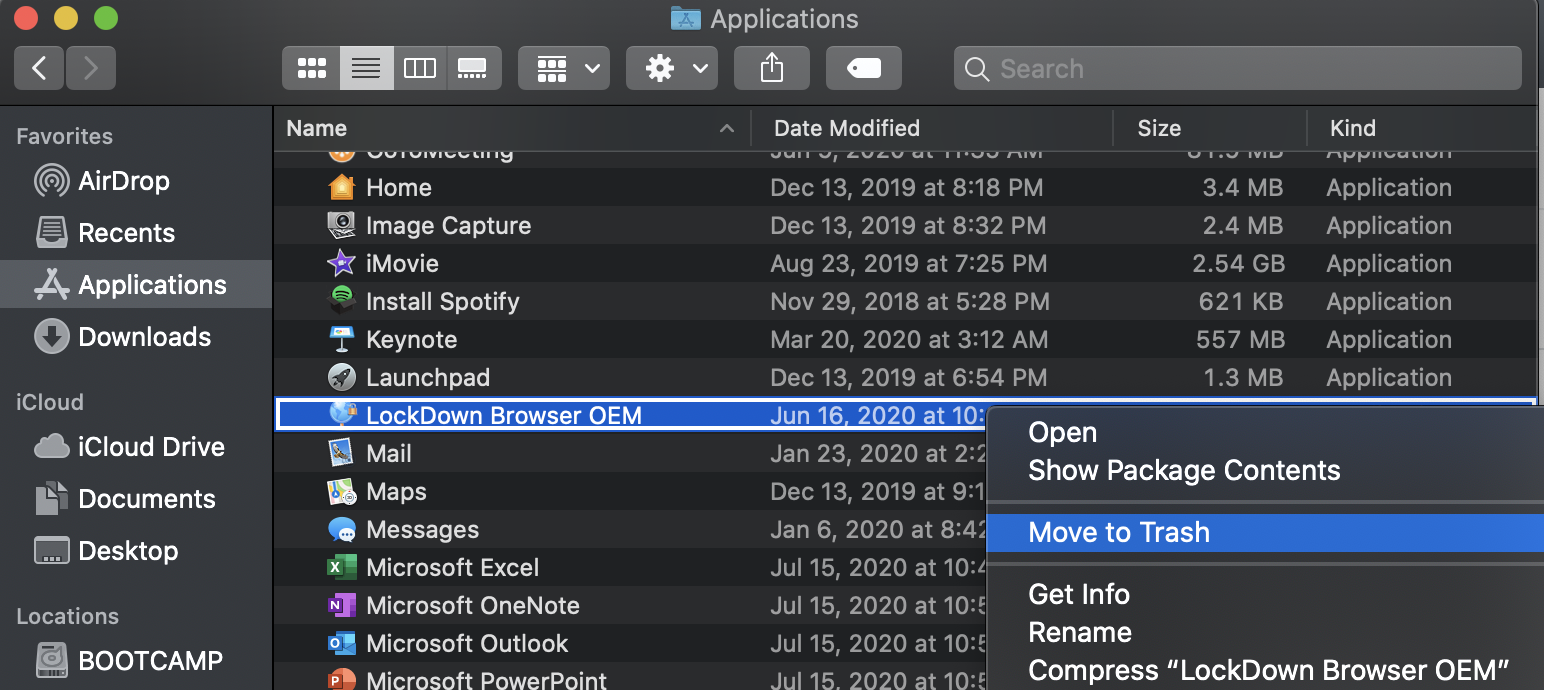Image resolution: width=1544 pixels, height=690 pixels.
Task: Click the Microsoft Excel app icon
Action: [x=341, y=567]
